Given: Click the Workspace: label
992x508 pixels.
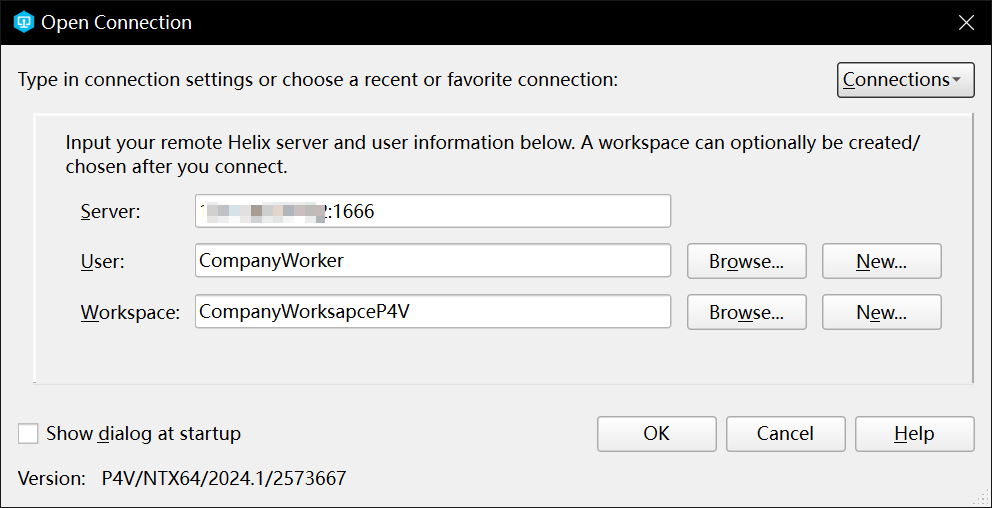Looking at the screenshot, I should [130, 313].
